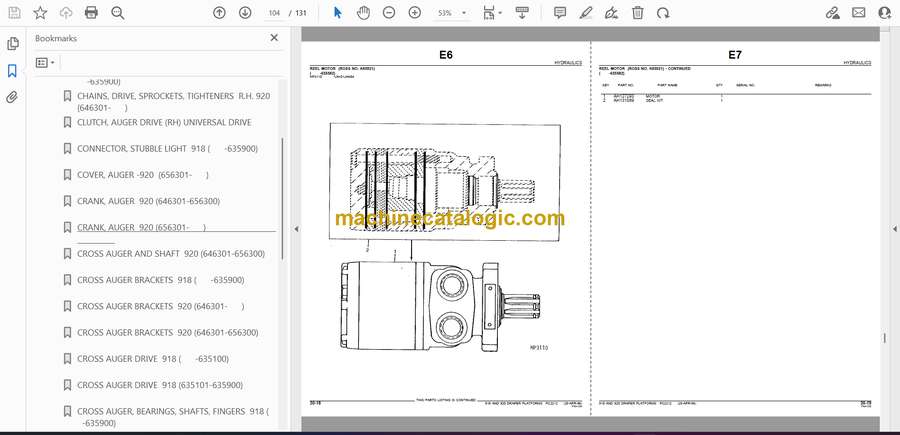Zoom in with plus button
The height and width of the screenshot is (435, 900).
(414, 13)
